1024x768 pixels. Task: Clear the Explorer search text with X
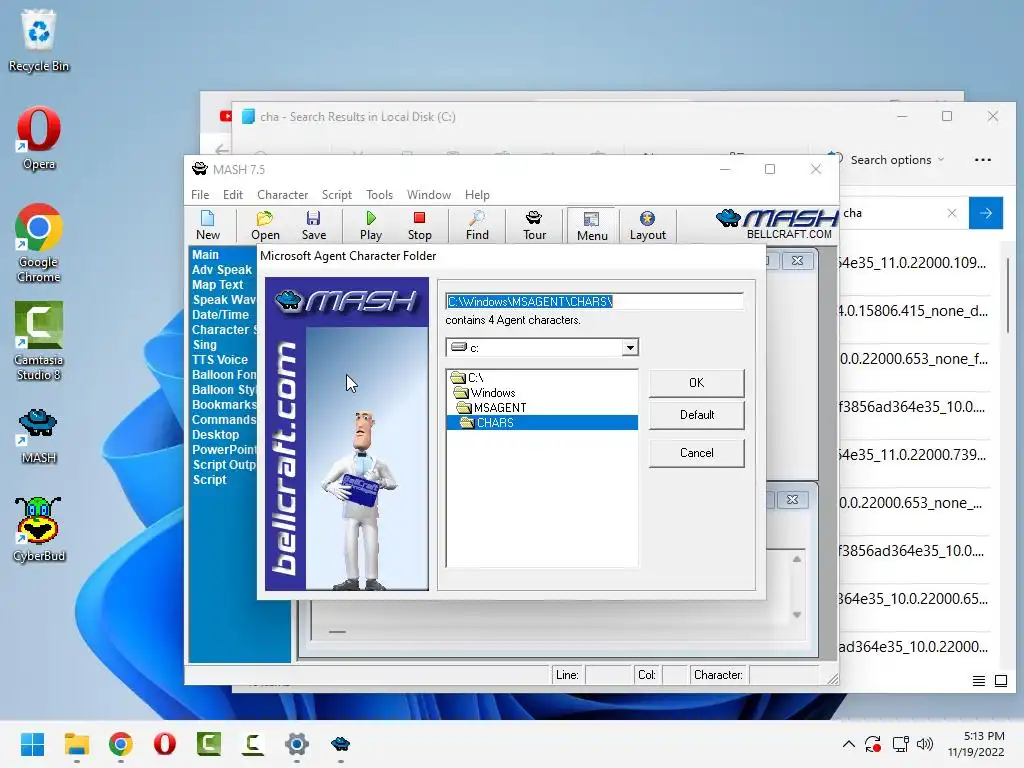click(x=952, y=213)
